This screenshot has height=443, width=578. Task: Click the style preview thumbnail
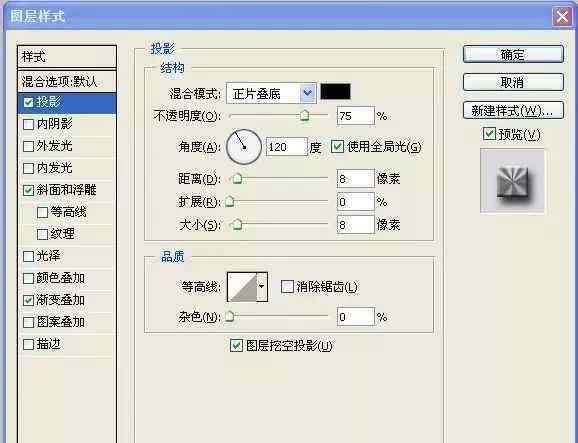(512, 181)
